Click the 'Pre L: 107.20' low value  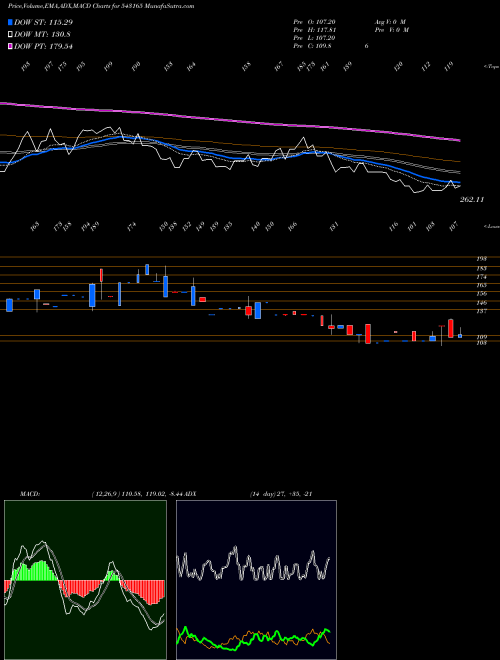pyautogui.click(x=314, y=38)
